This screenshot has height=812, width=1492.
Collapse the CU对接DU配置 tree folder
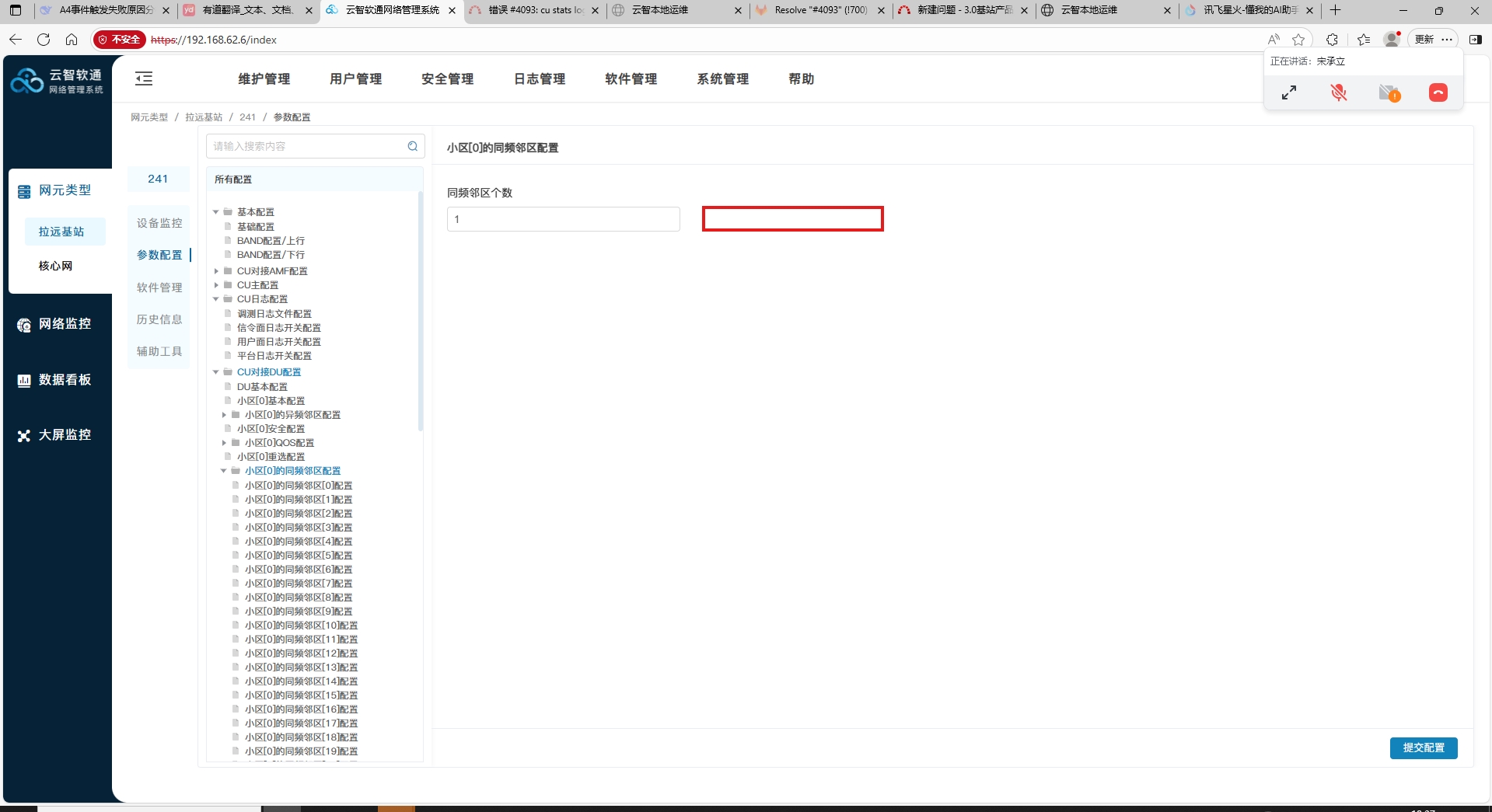point(216,372)
